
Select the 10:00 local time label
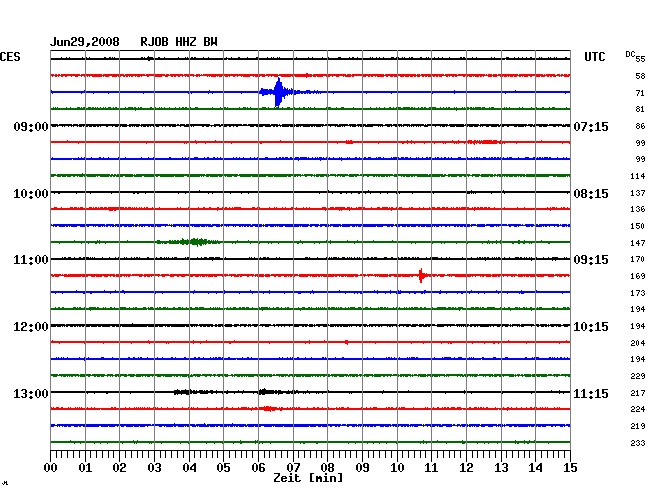click(x=31, y=194)
